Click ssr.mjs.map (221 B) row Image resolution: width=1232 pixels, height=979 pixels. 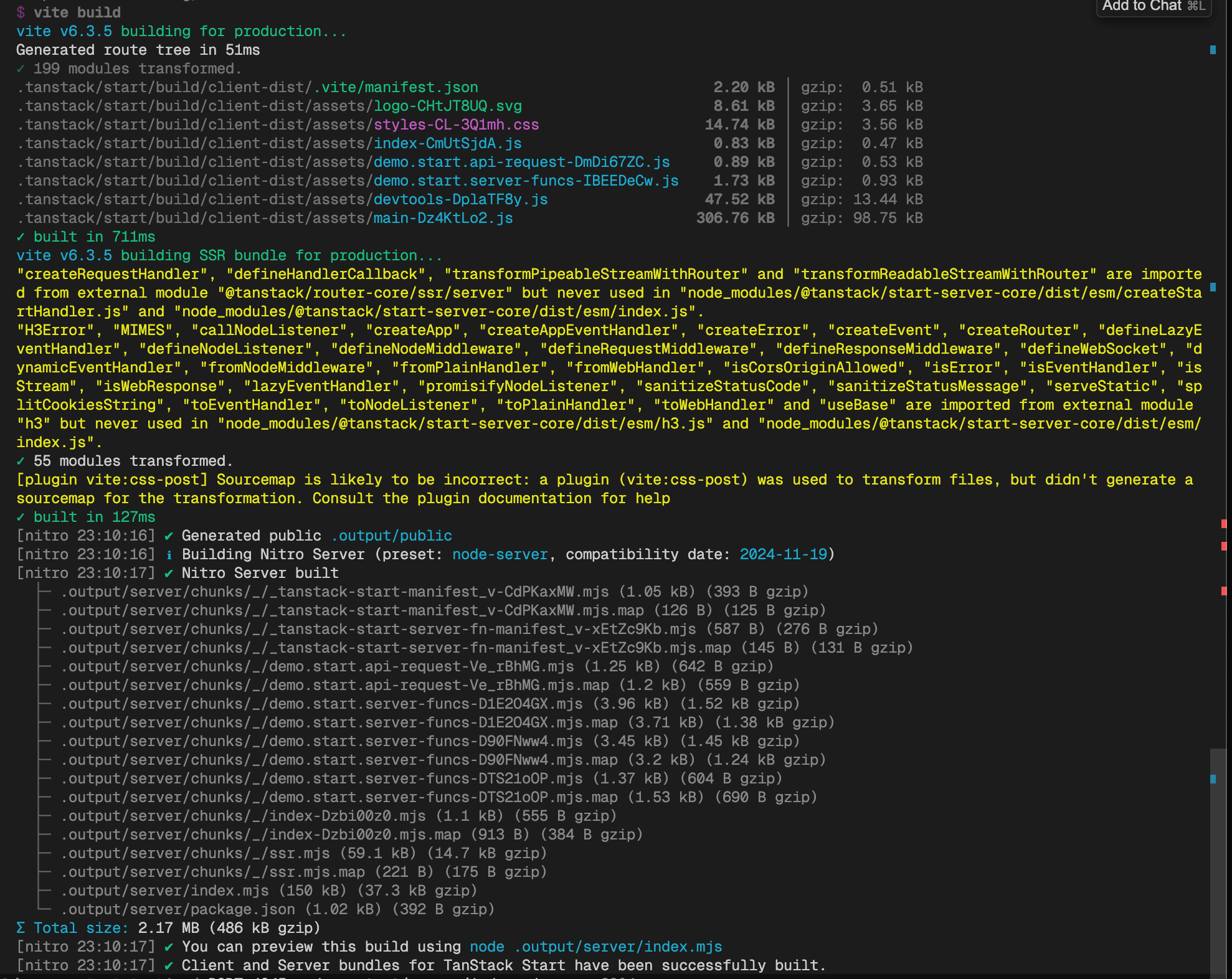(304, 872)
